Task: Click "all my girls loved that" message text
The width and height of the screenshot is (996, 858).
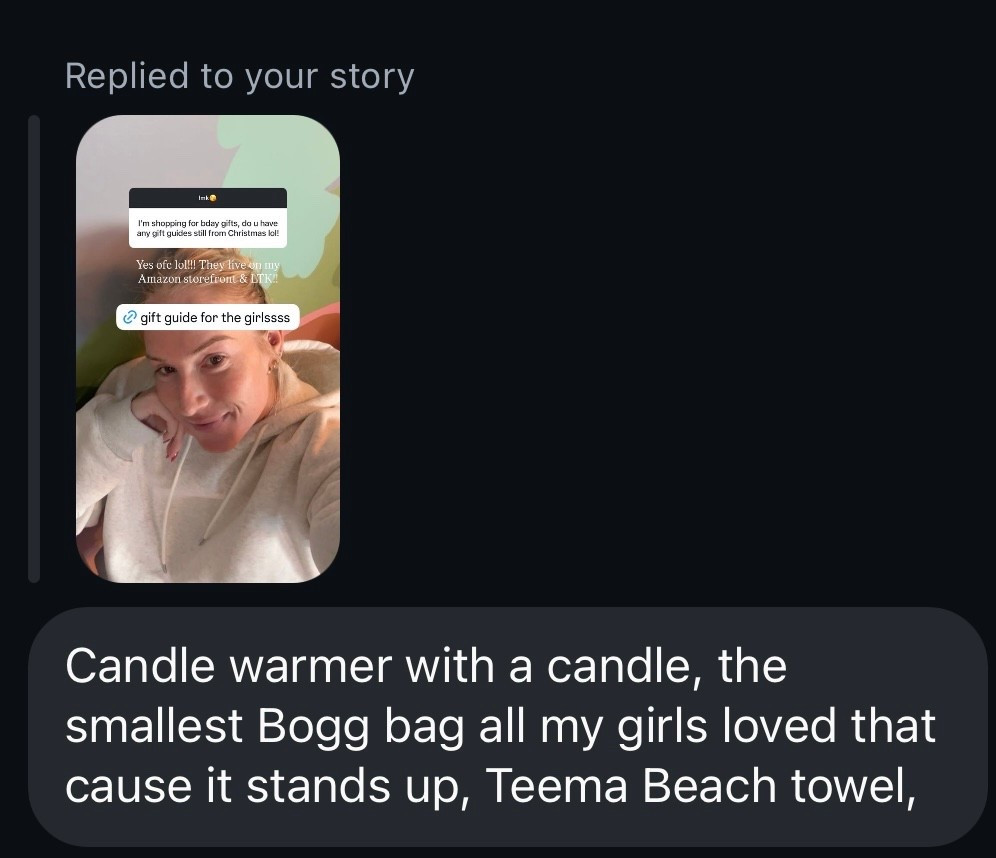Action: point(737,727)
